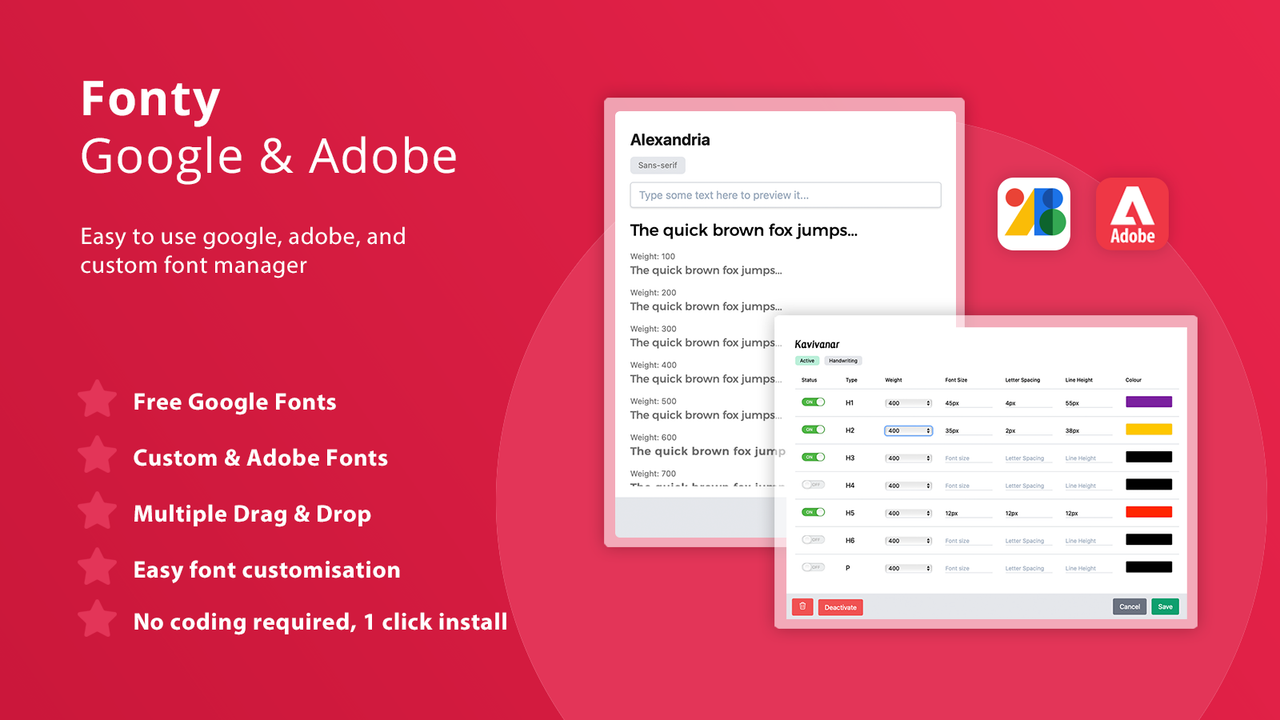Screen dimensions: 1280x720
Task: Click the Weight: 600 preview label
Action: click(653, 437)
